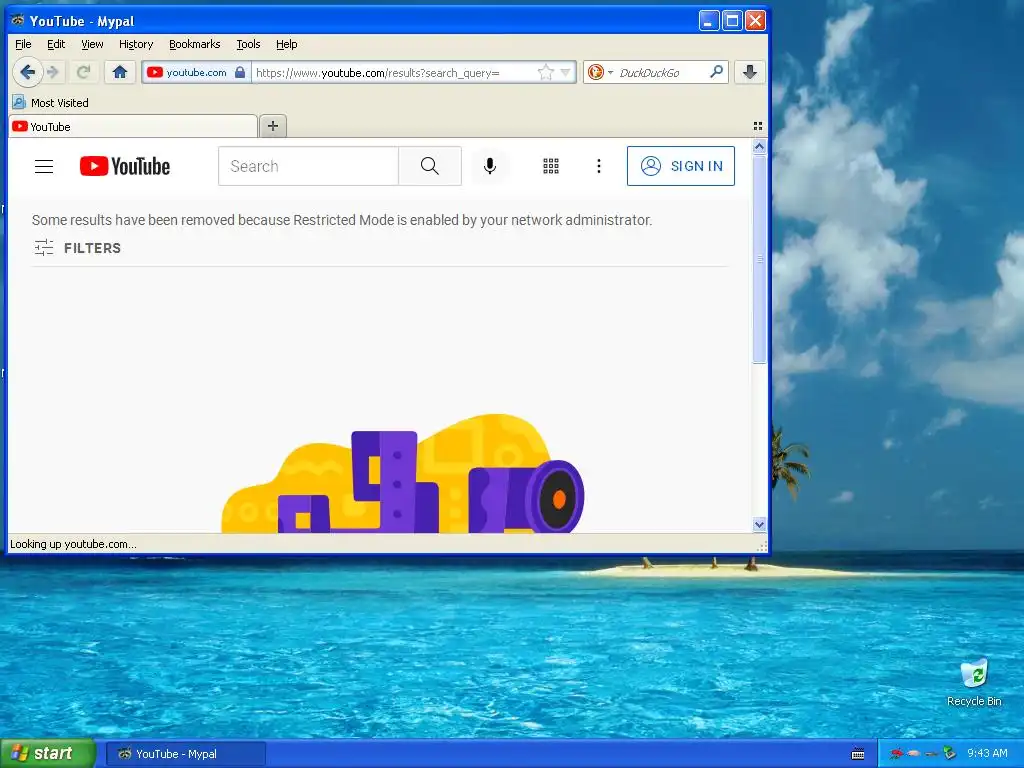This screenshot has height=768, width=1024.
Task: Click the forward navigation arrow
Action: 54,72
